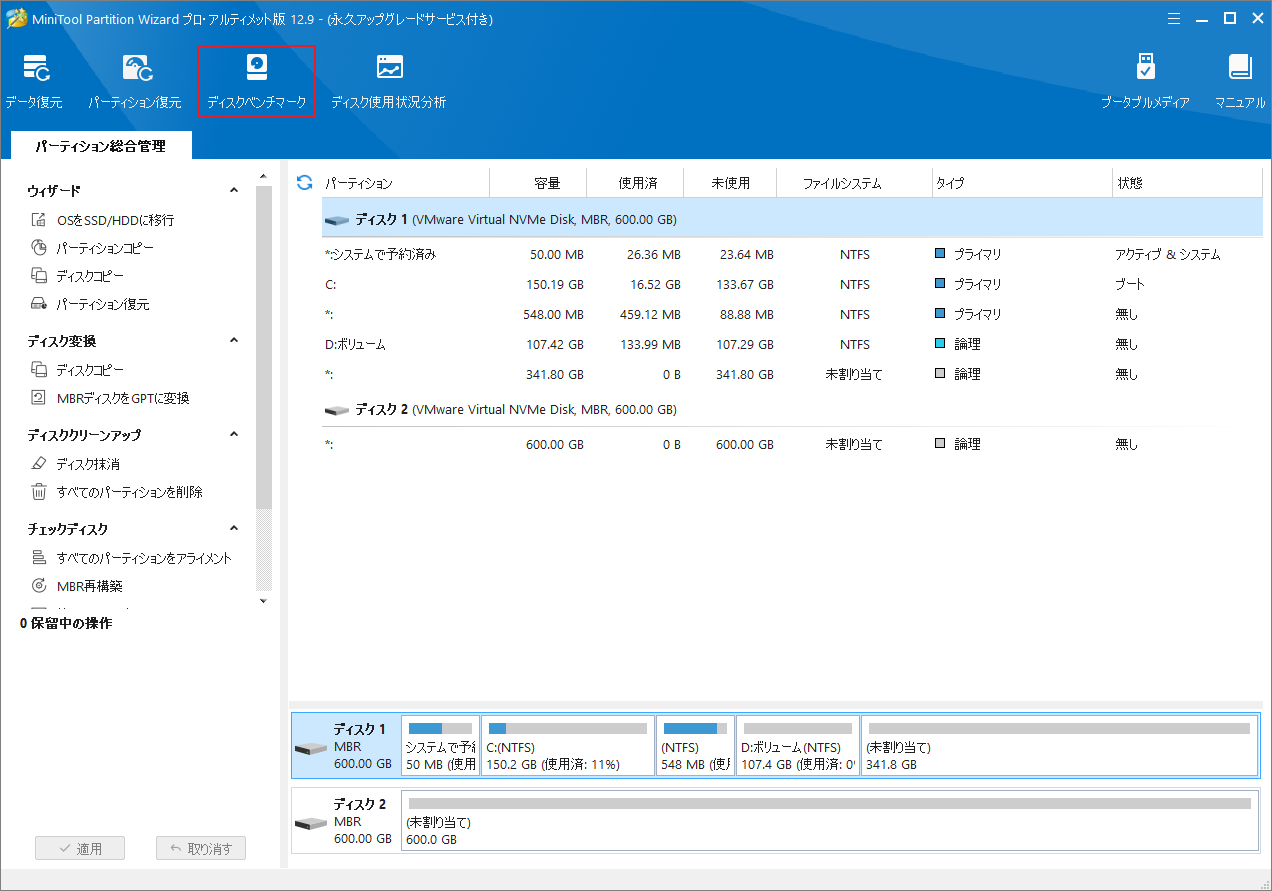Select システムで予約済み partition row
Viewport: 1272px width, 891px height.
tap(792, 255)
